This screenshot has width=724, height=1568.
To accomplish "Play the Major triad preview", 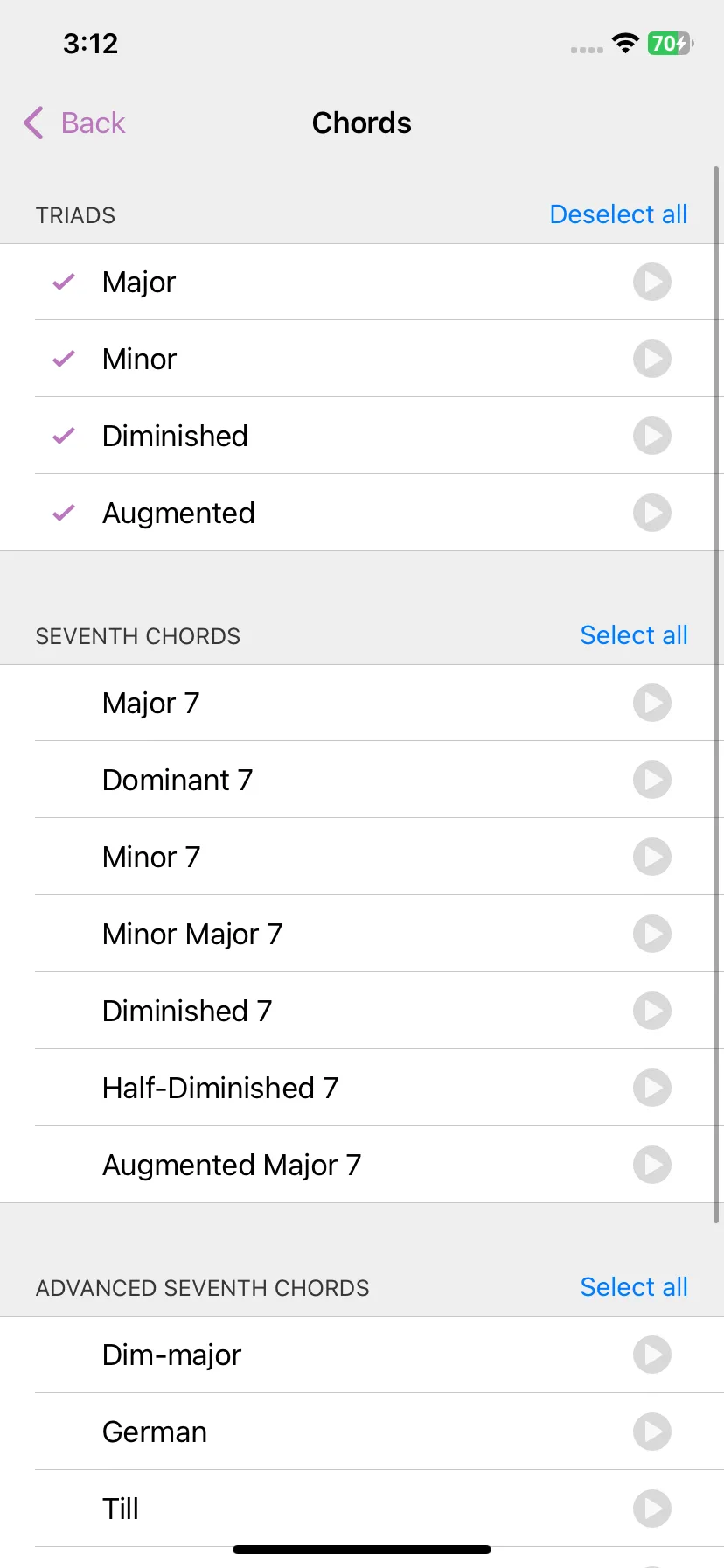I will 652,282.
